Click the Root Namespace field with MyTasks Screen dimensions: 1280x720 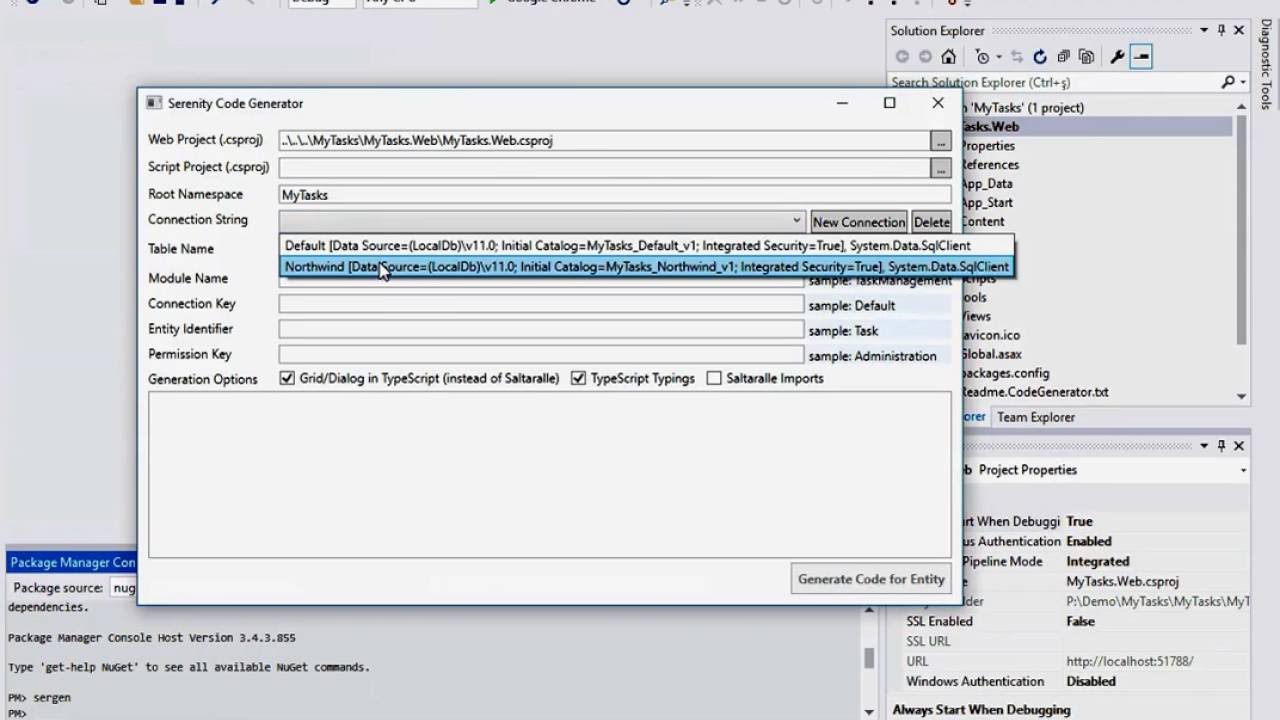[614, 195]
